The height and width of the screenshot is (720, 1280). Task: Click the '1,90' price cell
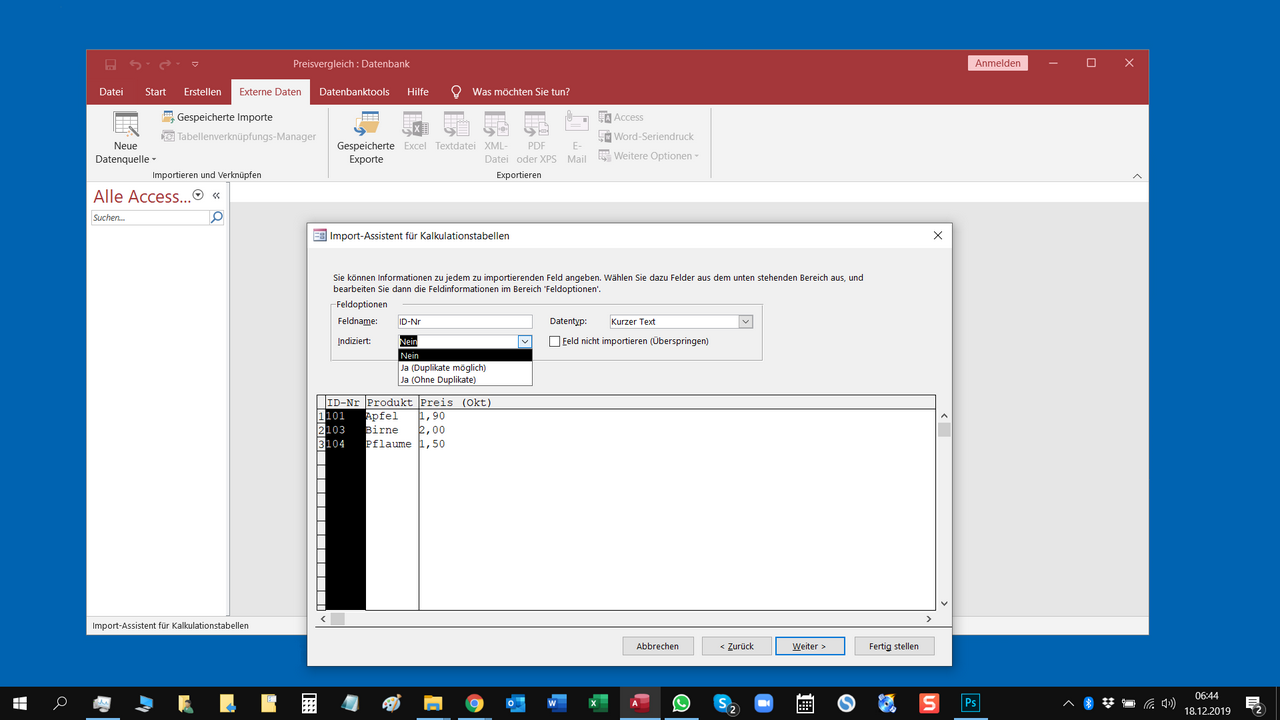pyautogui.click(x=432, y=416)
